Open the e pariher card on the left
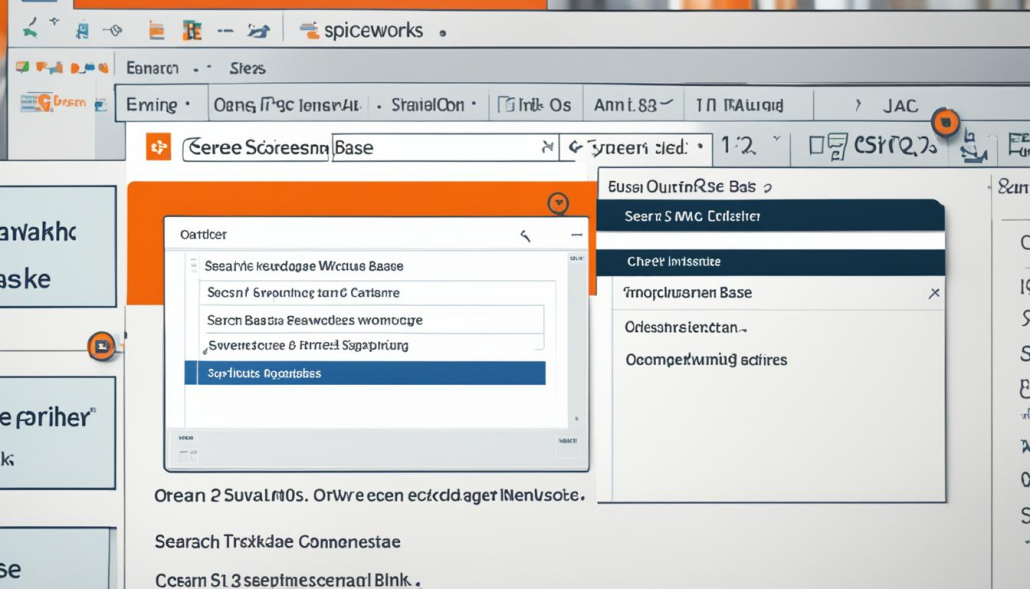The width and height of the screenshot is (1030, 589). click(58, 433)
